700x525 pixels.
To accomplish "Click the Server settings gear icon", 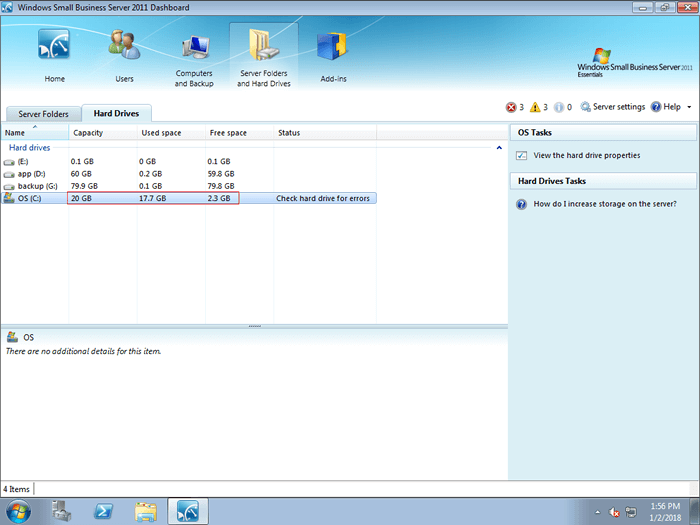I will 585,107.
